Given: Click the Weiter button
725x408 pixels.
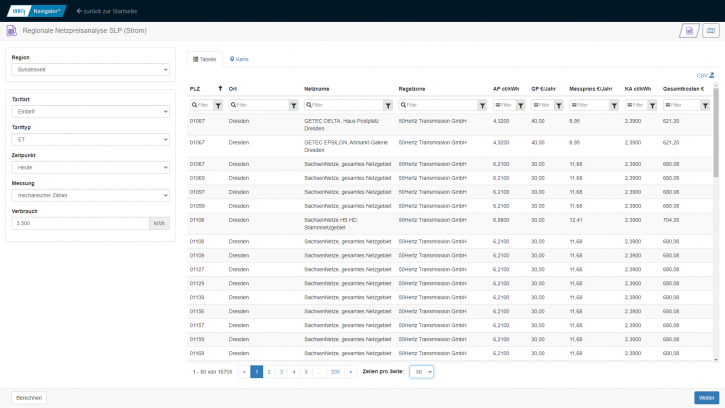Looking at the screenshot, I should [706, 397].
